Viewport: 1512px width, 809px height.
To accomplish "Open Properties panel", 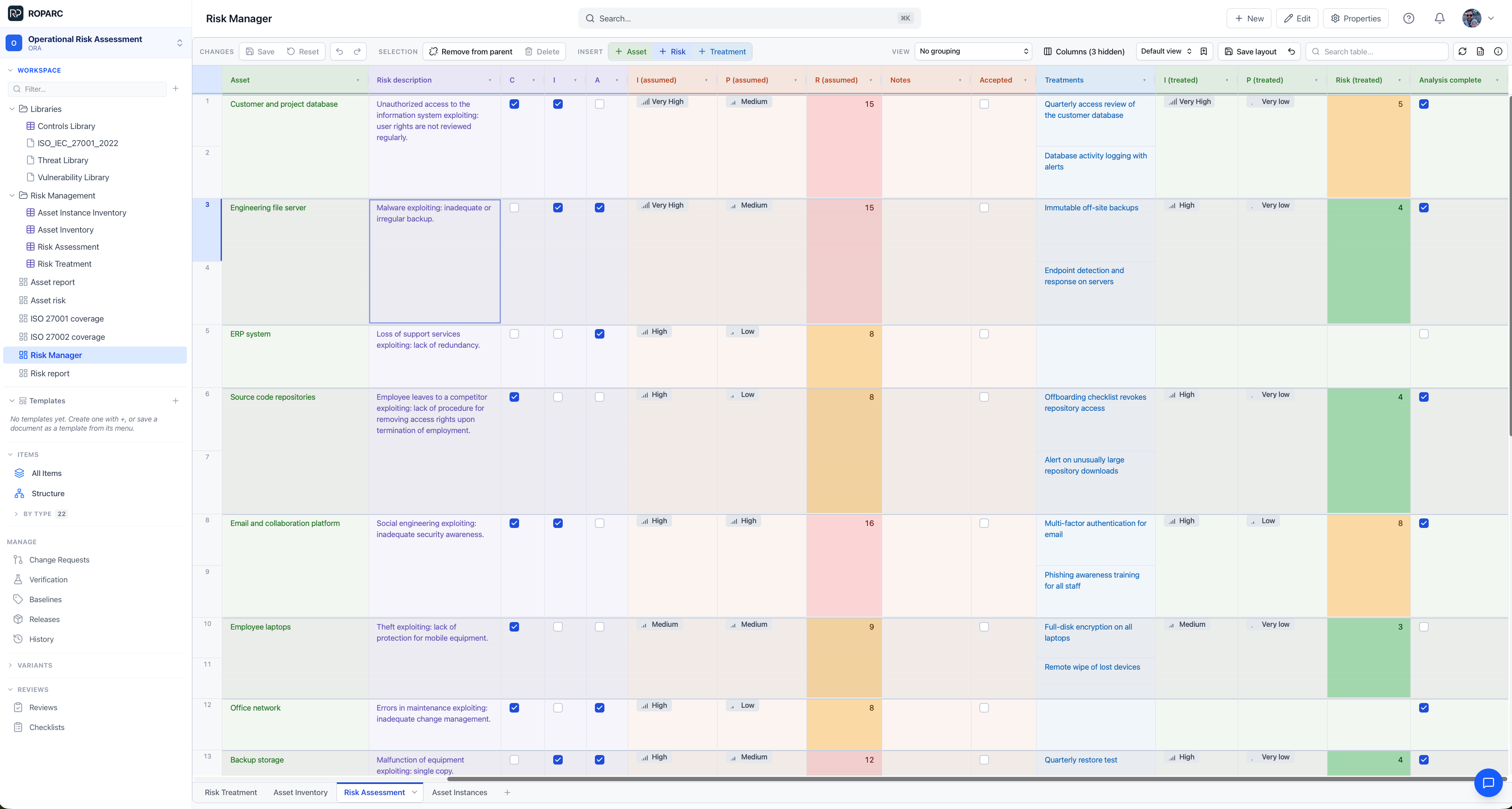I will click(x=1356, y=18).
